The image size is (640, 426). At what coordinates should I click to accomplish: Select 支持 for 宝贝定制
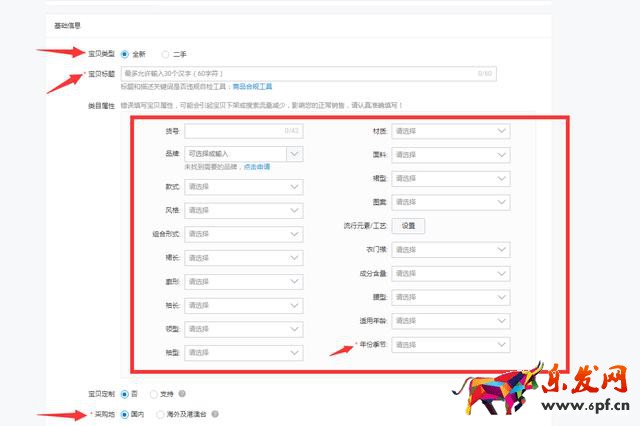click(x=152, y=394)
